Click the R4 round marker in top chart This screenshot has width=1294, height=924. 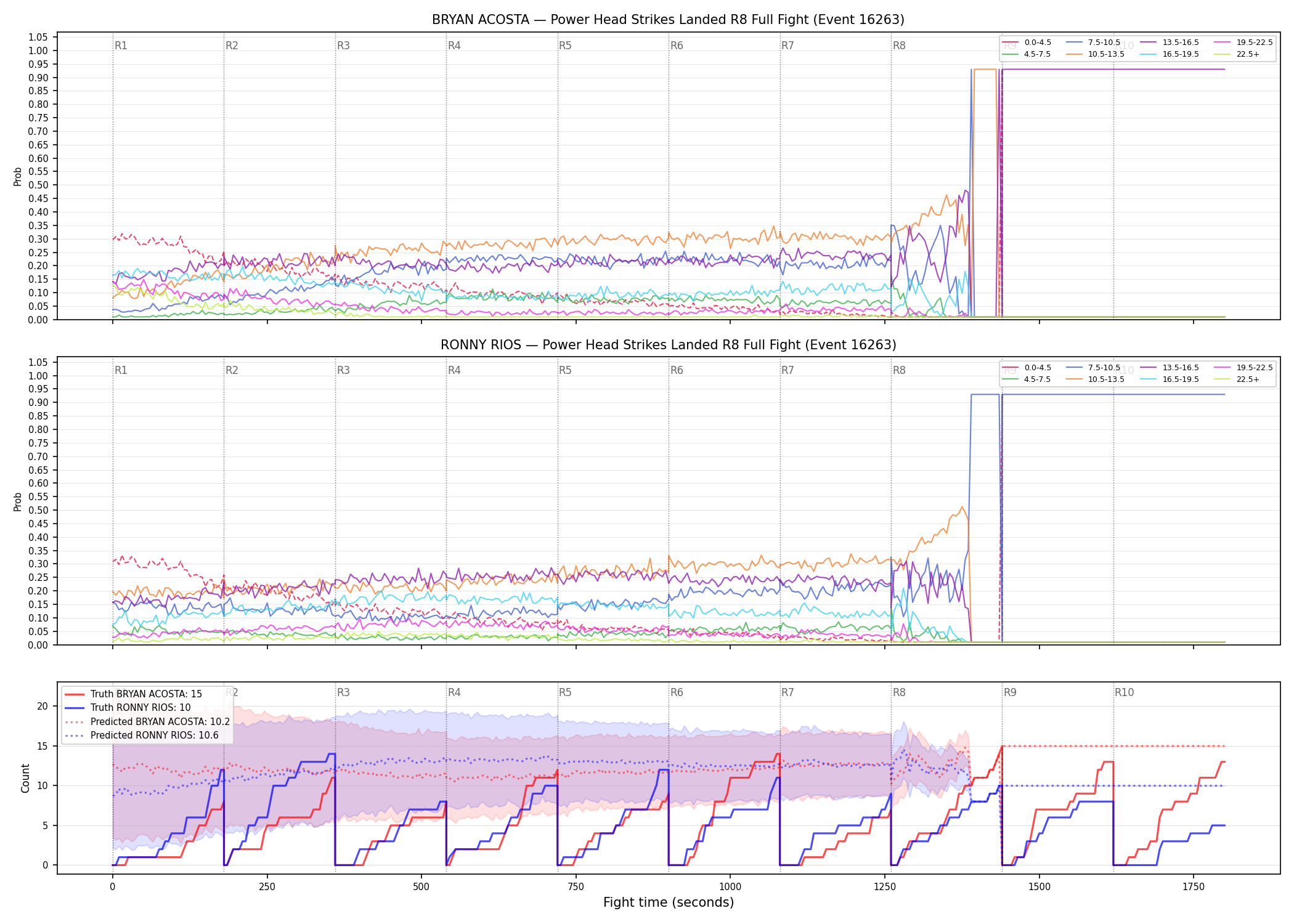pos(454,46)
